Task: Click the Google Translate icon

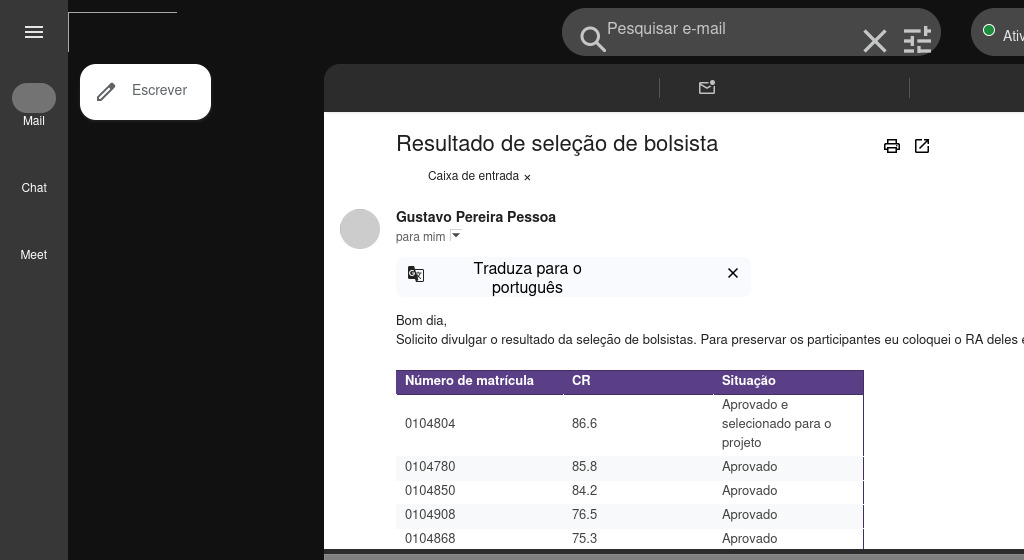Action: point(416,274)
